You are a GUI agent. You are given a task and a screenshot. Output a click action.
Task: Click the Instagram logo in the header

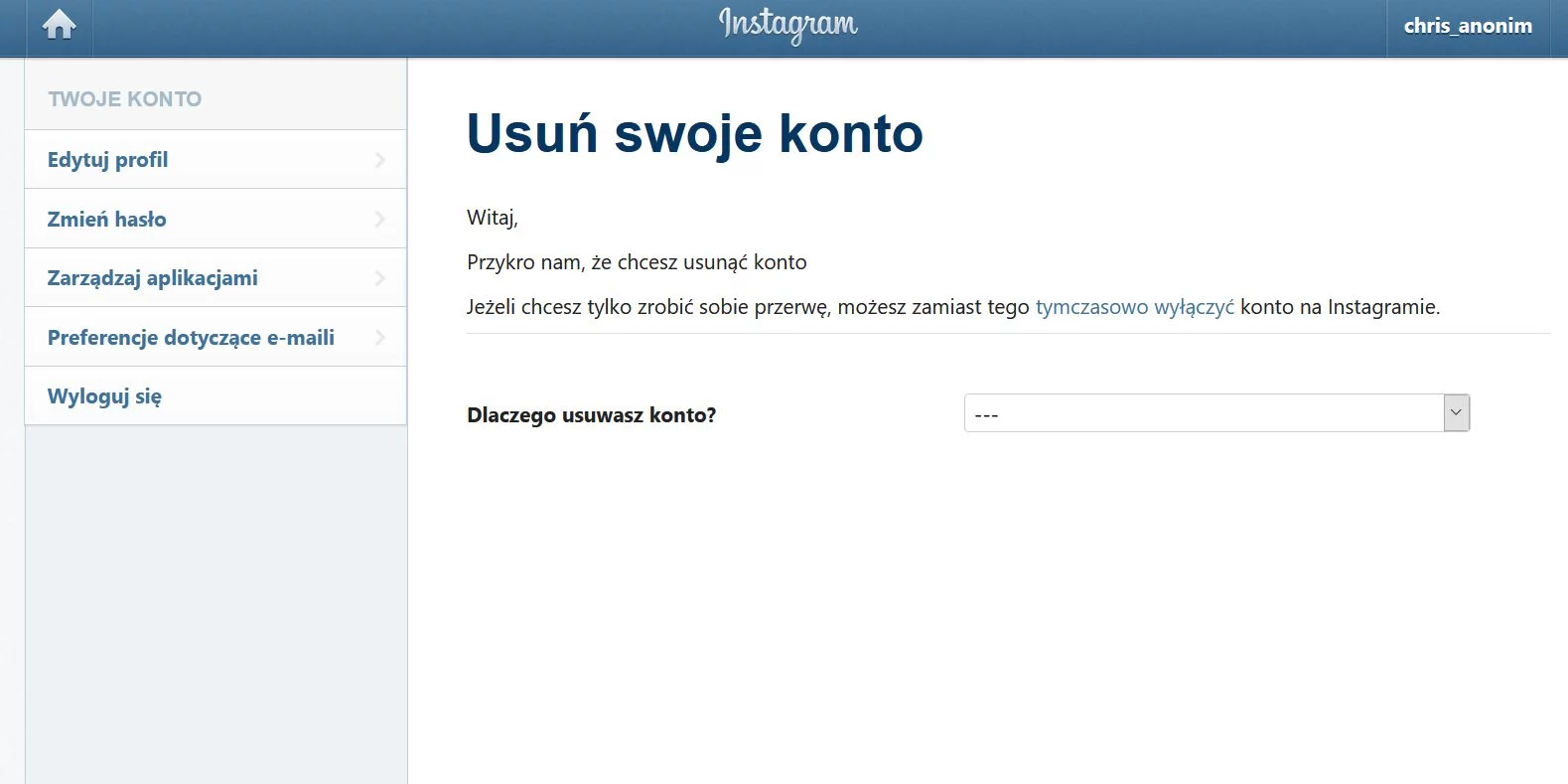(x=787, y=25)
